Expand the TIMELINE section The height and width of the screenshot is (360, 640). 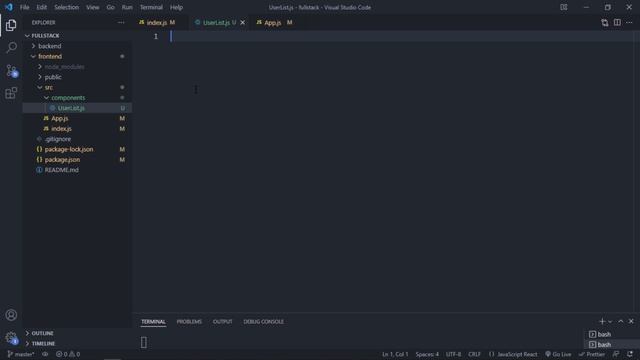click(x=77, y=344)
